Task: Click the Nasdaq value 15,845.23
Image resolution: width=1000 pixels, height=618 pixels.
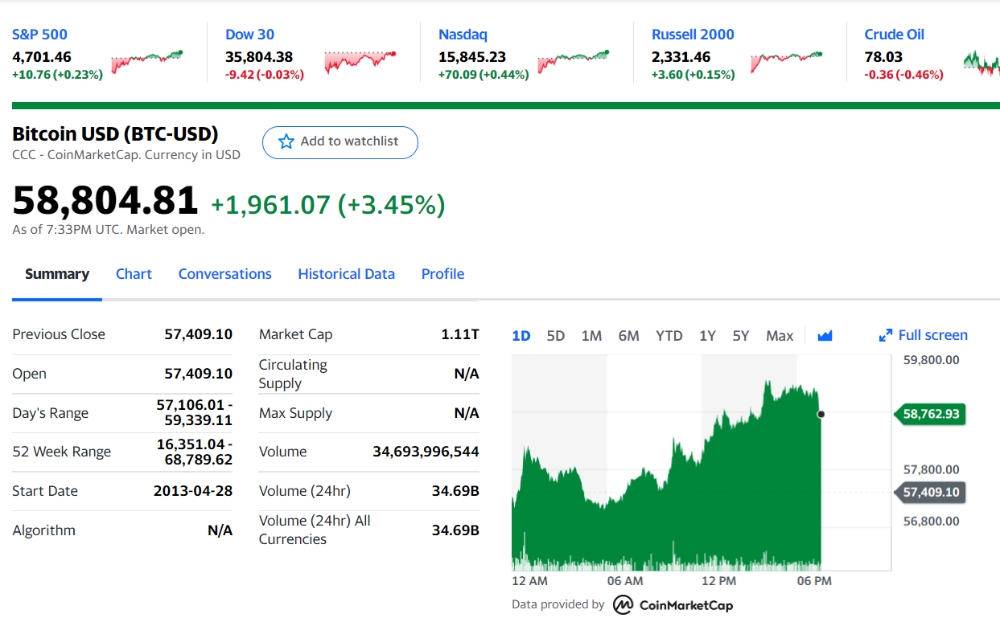Action: 472,57
